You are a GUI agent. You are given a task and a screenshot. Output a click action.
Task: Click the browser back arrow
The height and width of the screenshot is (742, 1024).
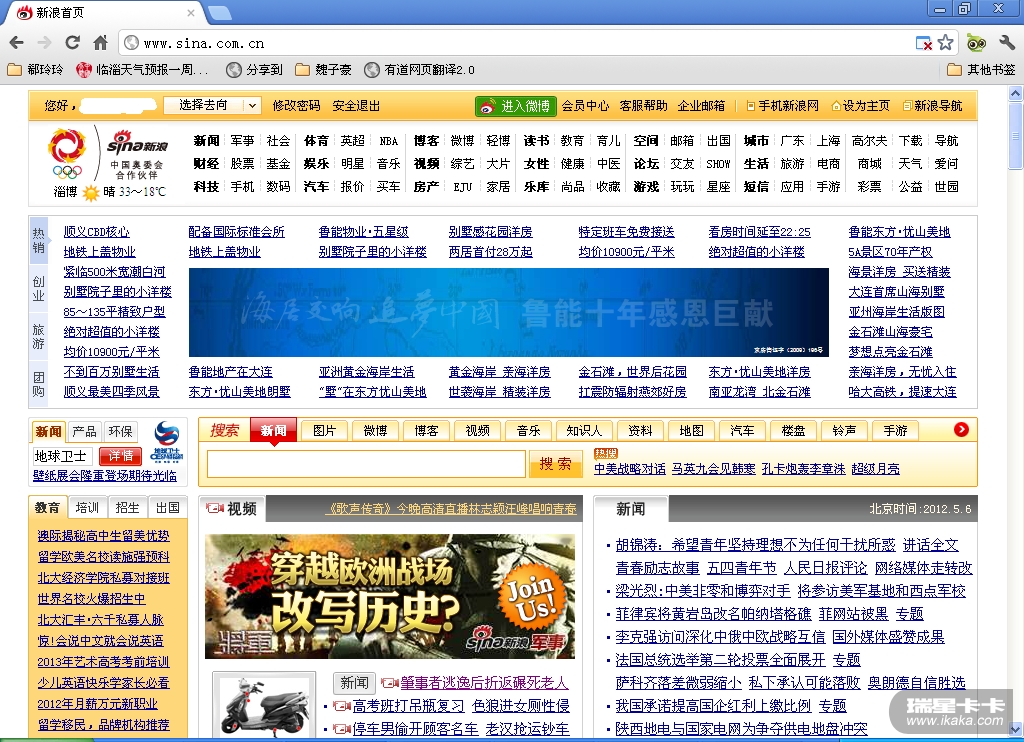pyautogui.click(x=17, y=43)
